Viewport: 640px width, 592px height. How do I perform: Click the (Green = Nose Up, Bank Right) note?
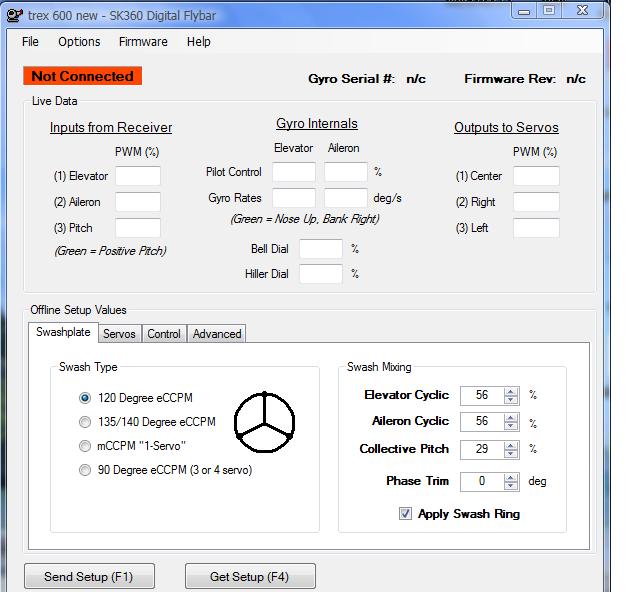(305, 219)
